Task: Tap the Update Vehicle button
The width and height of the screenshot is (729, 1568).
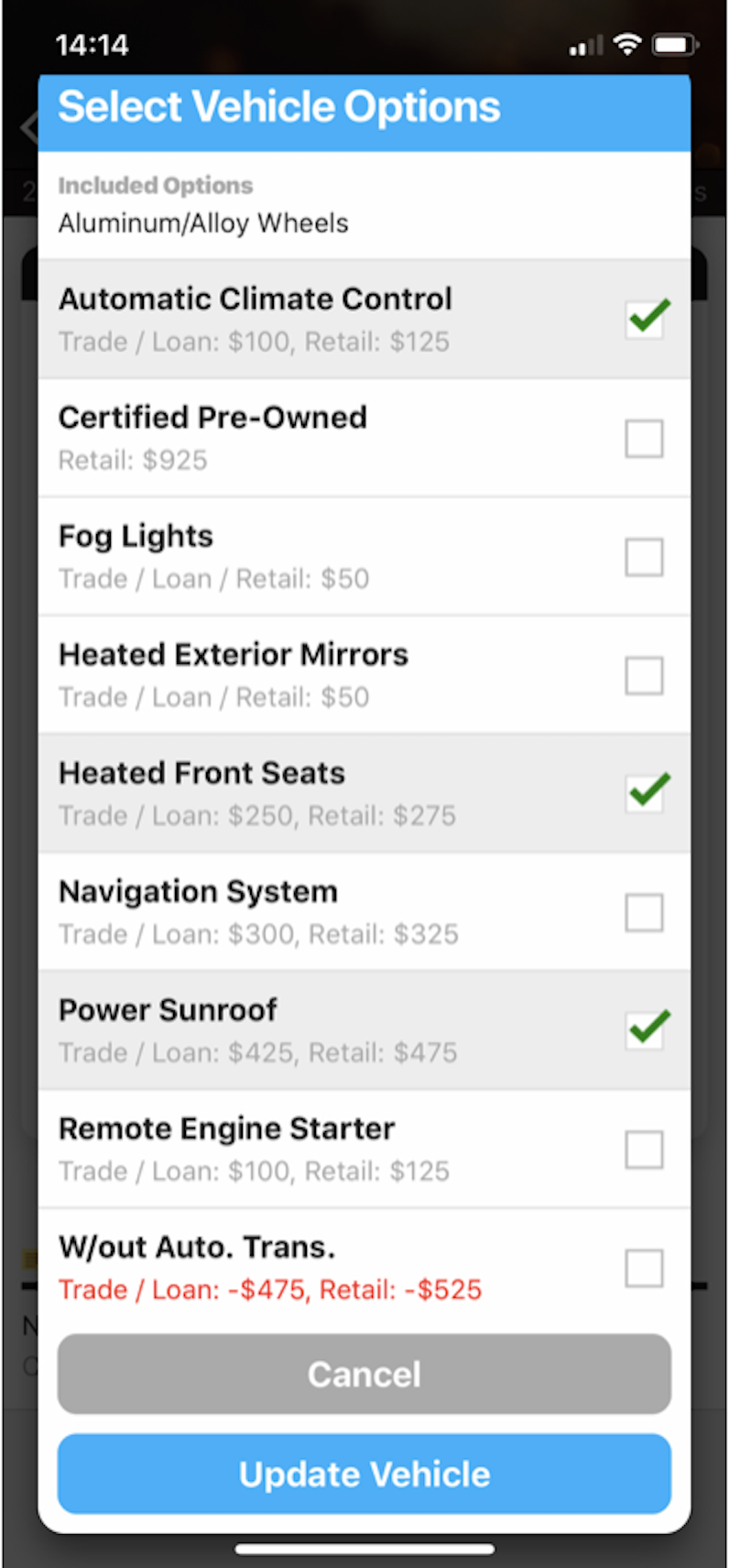Action: coord(364,1474)
